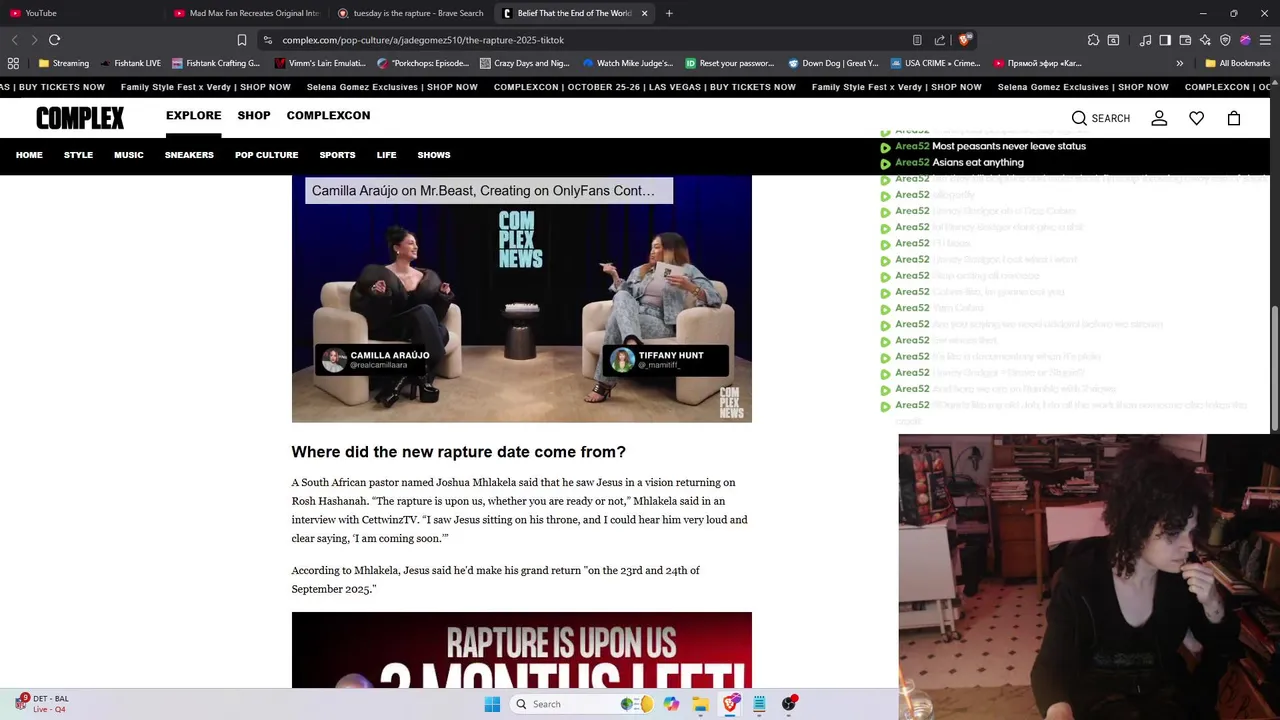Go to the STYLE section

(x=78, y=155)
